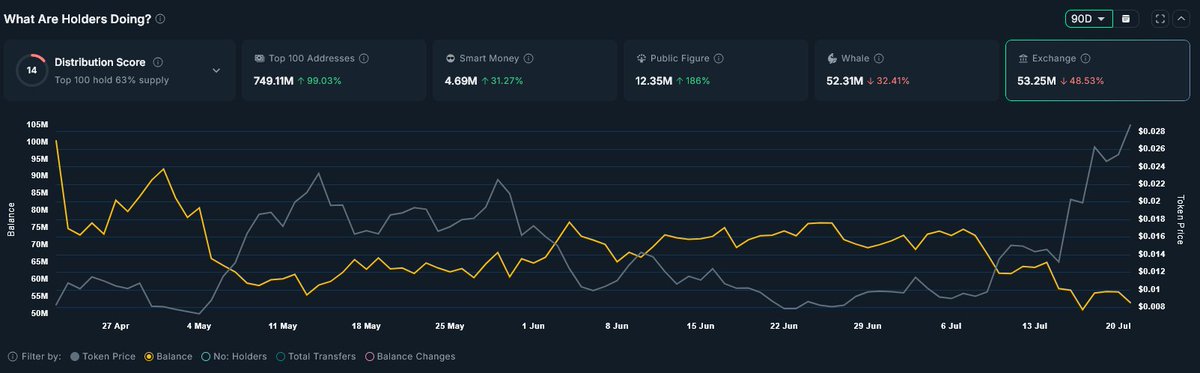Click the Distribution Score gauge showing 14

coord(31,70)
